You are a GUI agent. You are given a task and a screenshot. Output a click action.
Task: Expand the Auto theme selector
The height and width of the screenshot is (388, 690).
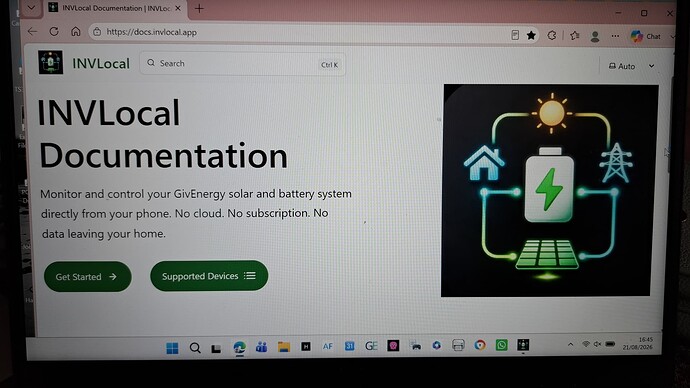click(x=631, y=66)
